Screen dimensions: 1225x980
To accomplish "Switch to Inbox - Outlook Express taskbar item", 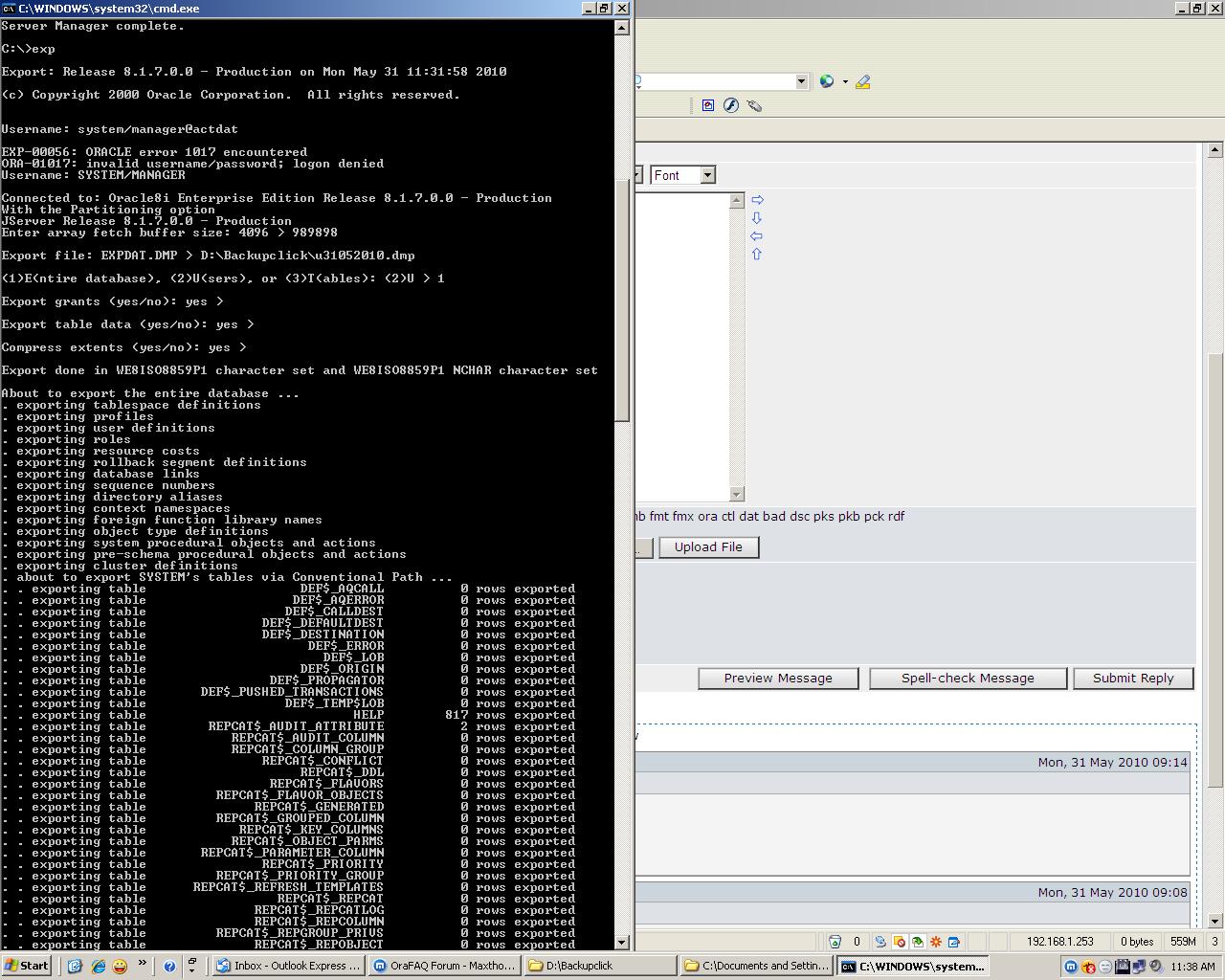I will [x=288, y=966].
